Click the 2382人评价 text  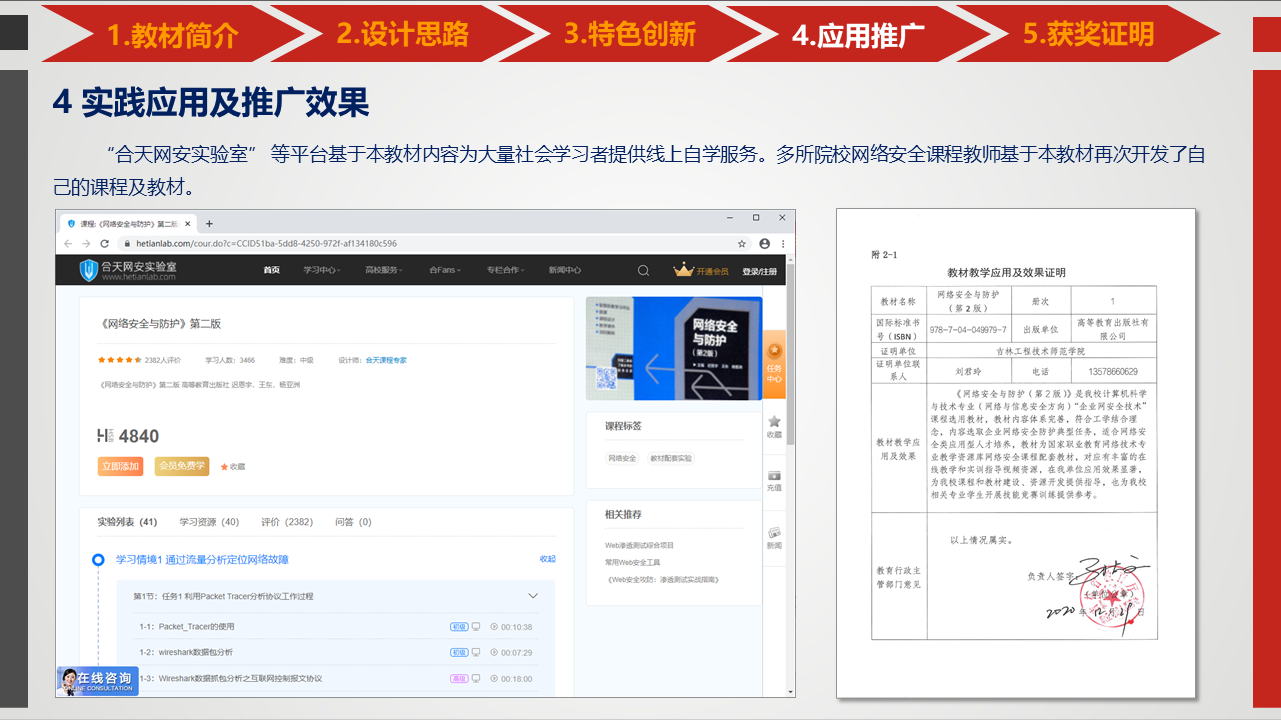point(163,360)
